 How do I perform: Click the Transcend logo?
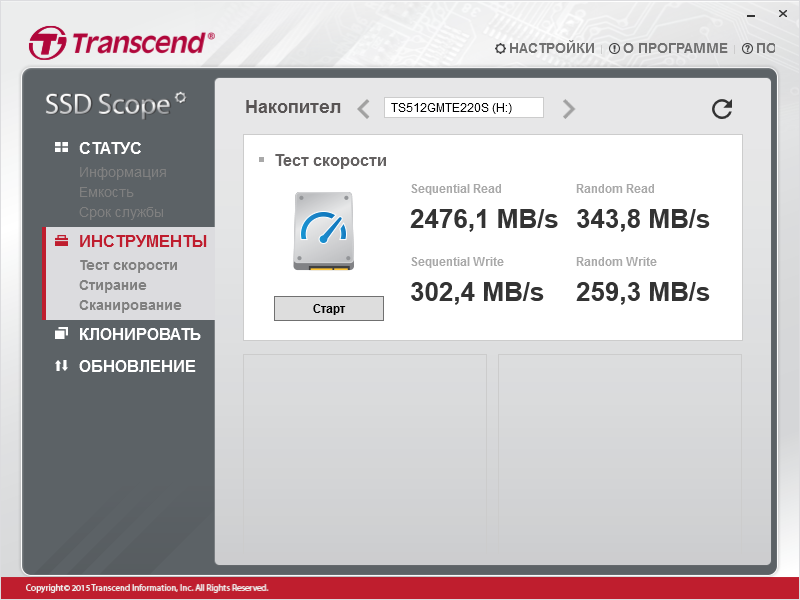point(121,43)
